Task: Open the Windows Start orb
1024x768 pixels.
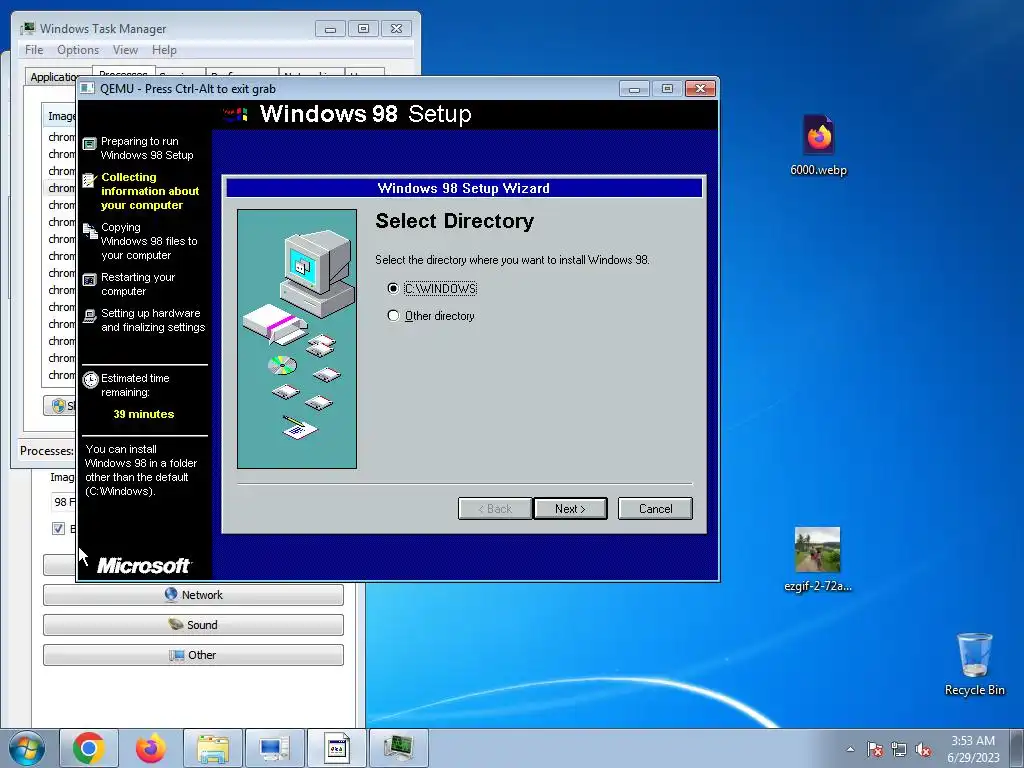Action: (x=27, y=748)
